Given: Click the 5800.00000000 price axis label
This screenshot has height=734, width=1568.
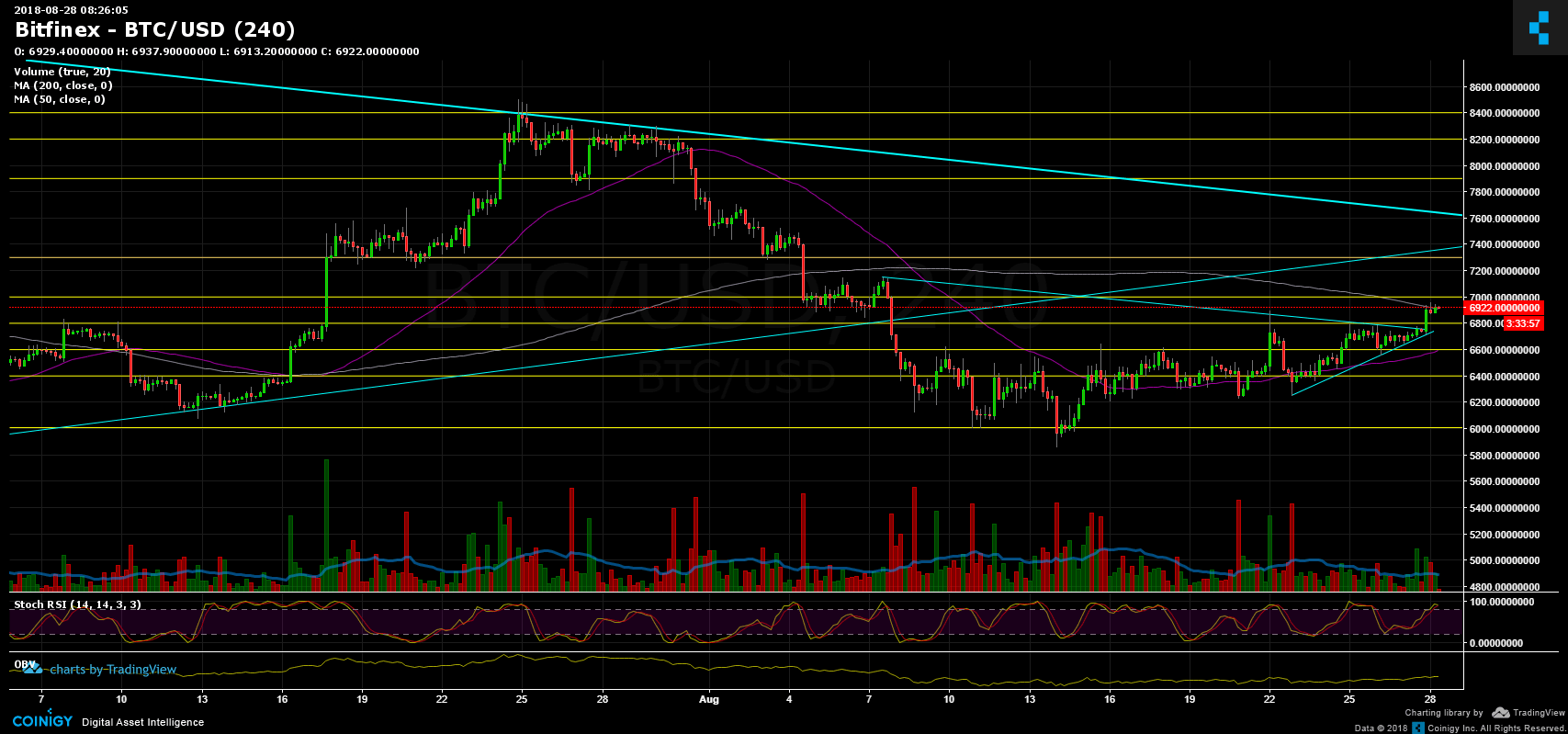Looking at the screenshot, I should 1504,456.
